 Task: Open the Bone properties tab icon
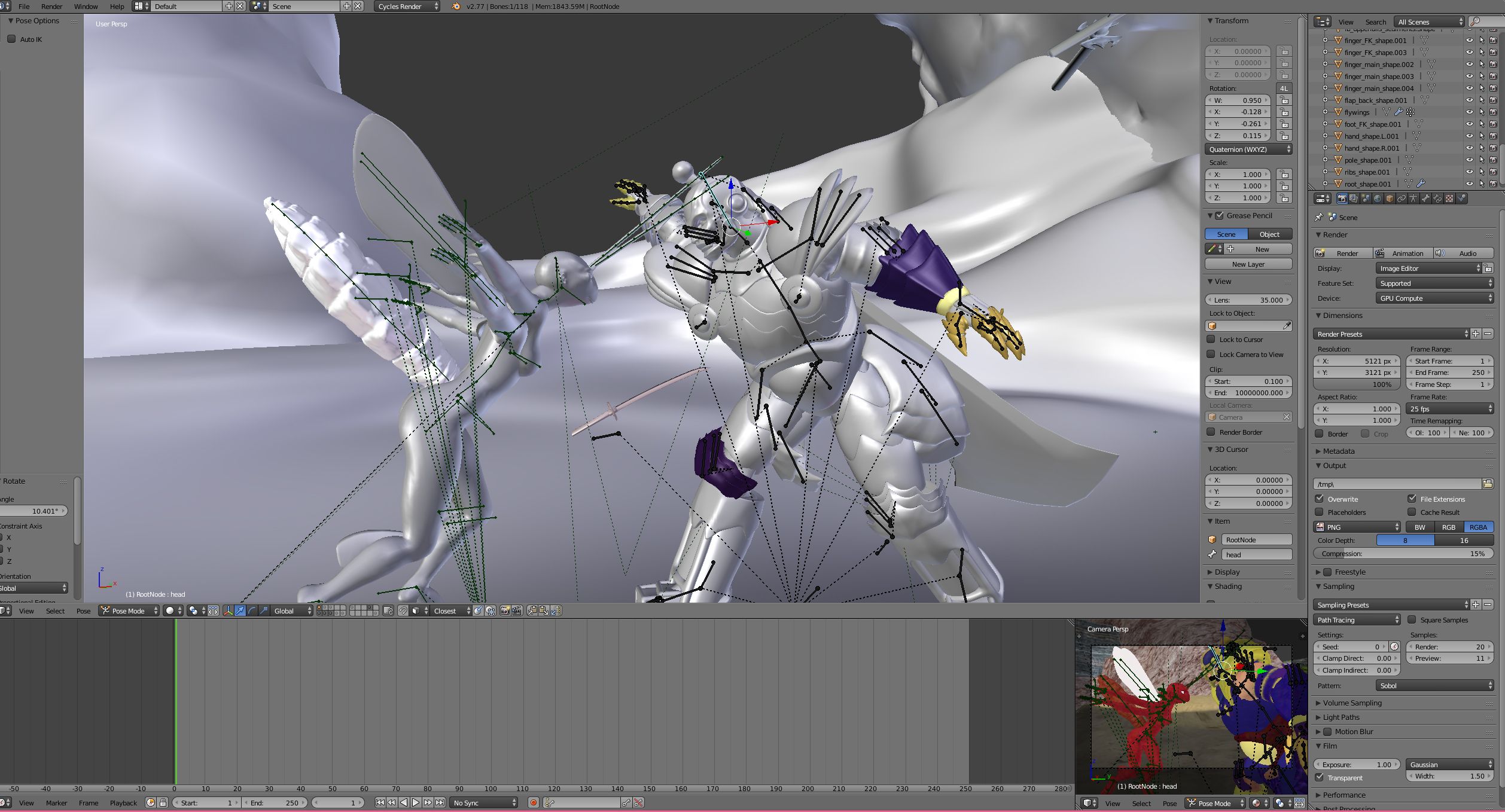(1425, 199)
